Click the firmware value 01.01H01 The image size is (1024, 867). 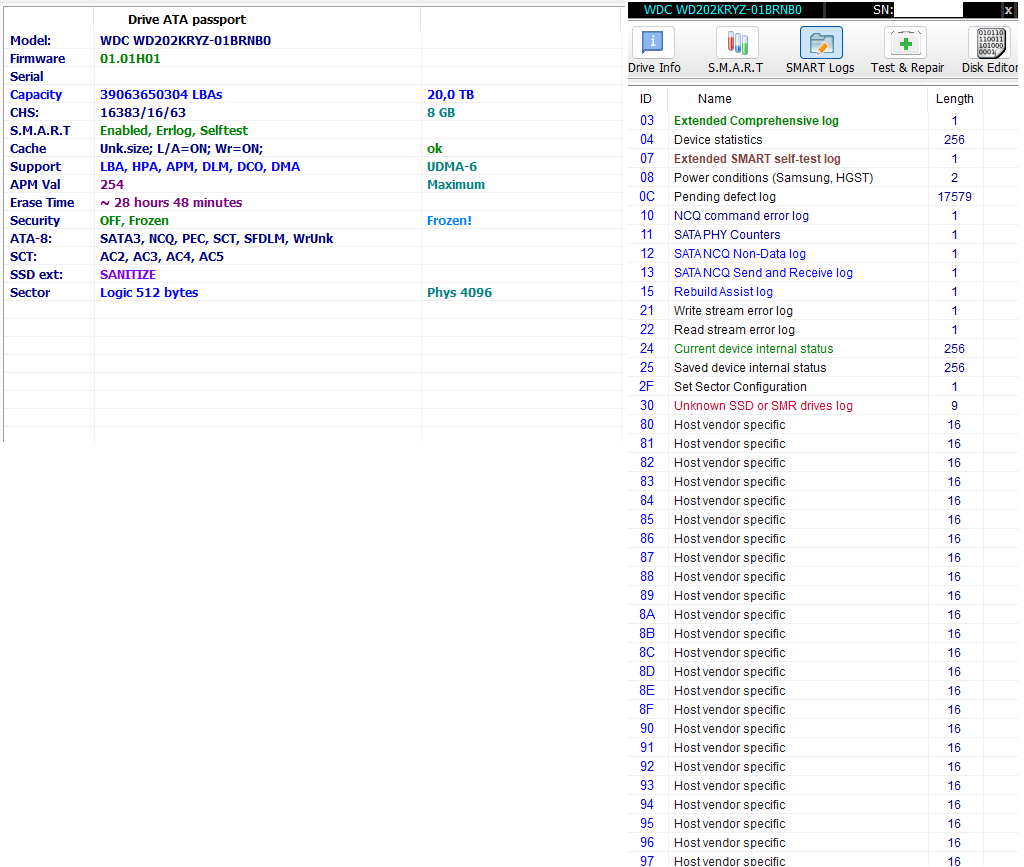point(130,59)
